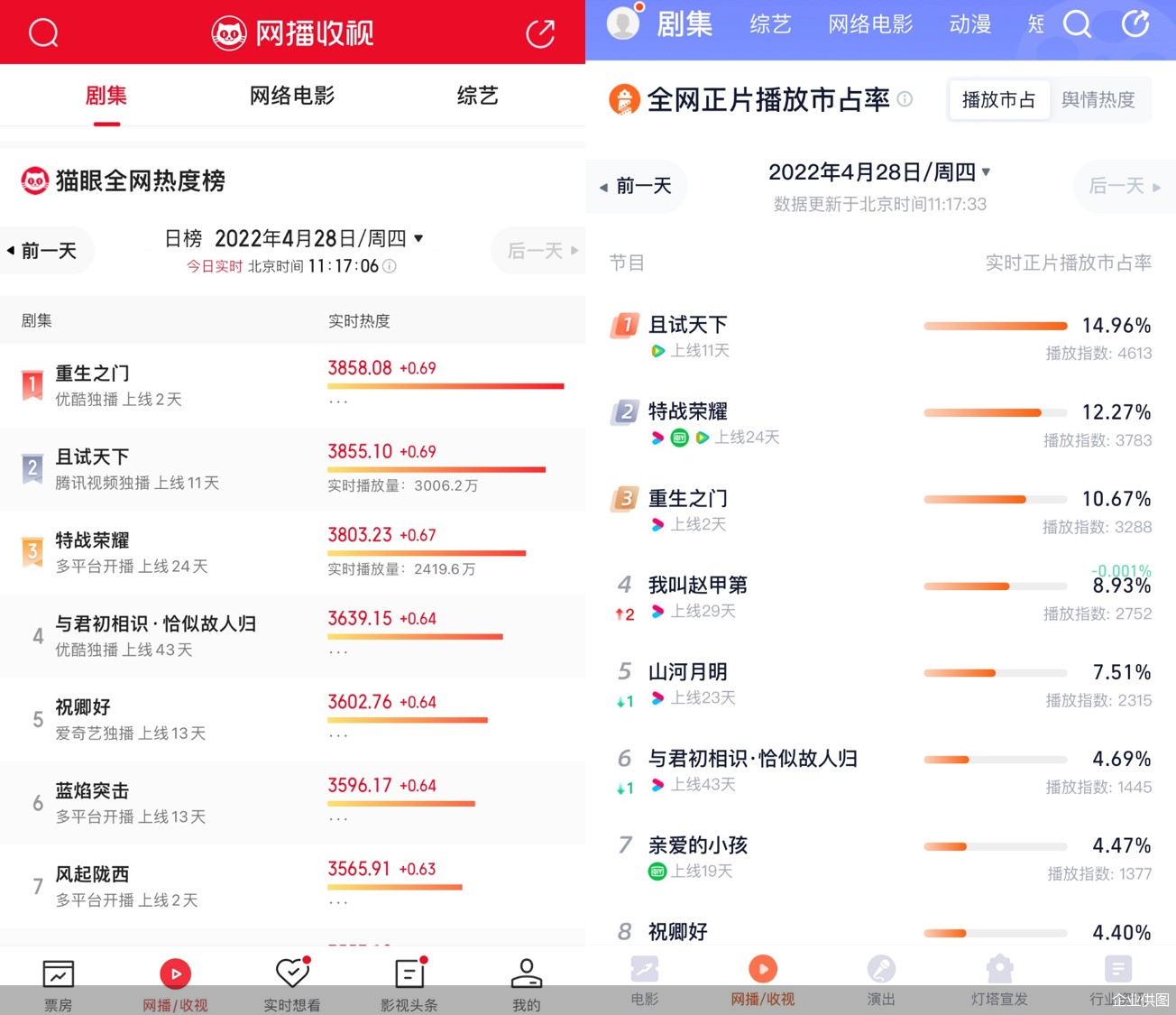The width and height of the screenshot is (1176, 1015).
Task: Tap the share icon in the top-right corner
Action: [x=540, y=32]
